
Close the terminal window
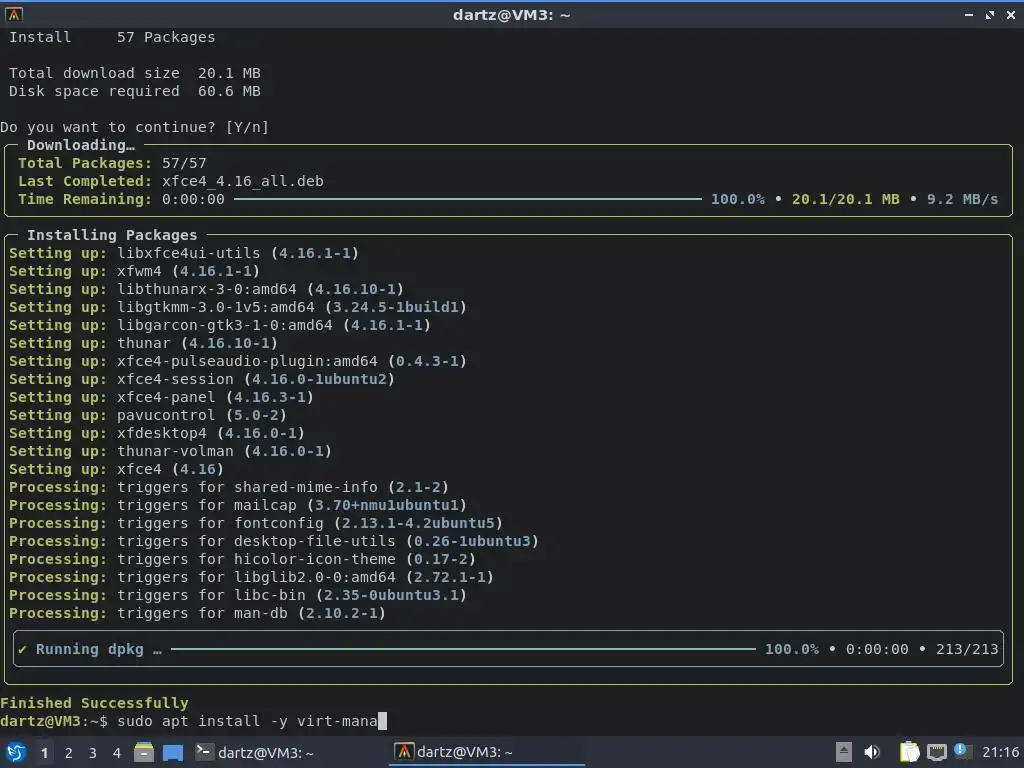coord(1011,14)
